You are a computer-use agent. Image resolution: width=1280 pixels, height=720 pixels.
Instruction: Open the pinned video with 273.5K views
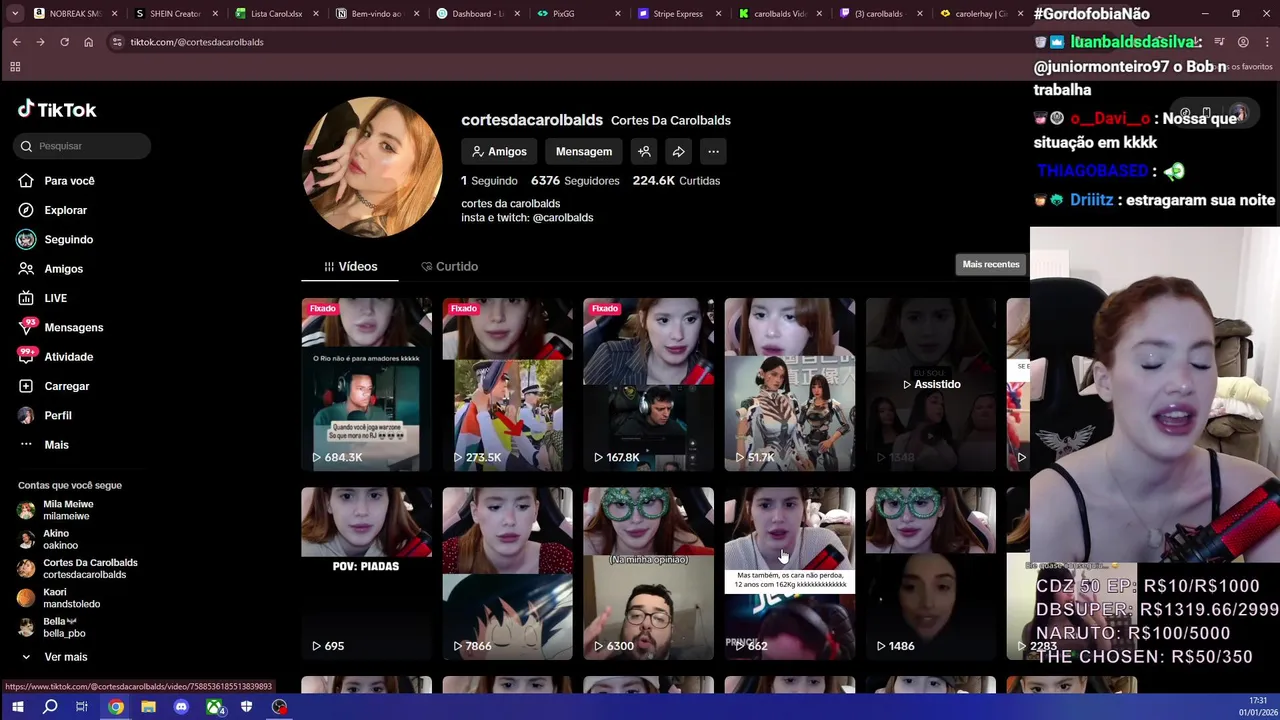coord(508,384)
